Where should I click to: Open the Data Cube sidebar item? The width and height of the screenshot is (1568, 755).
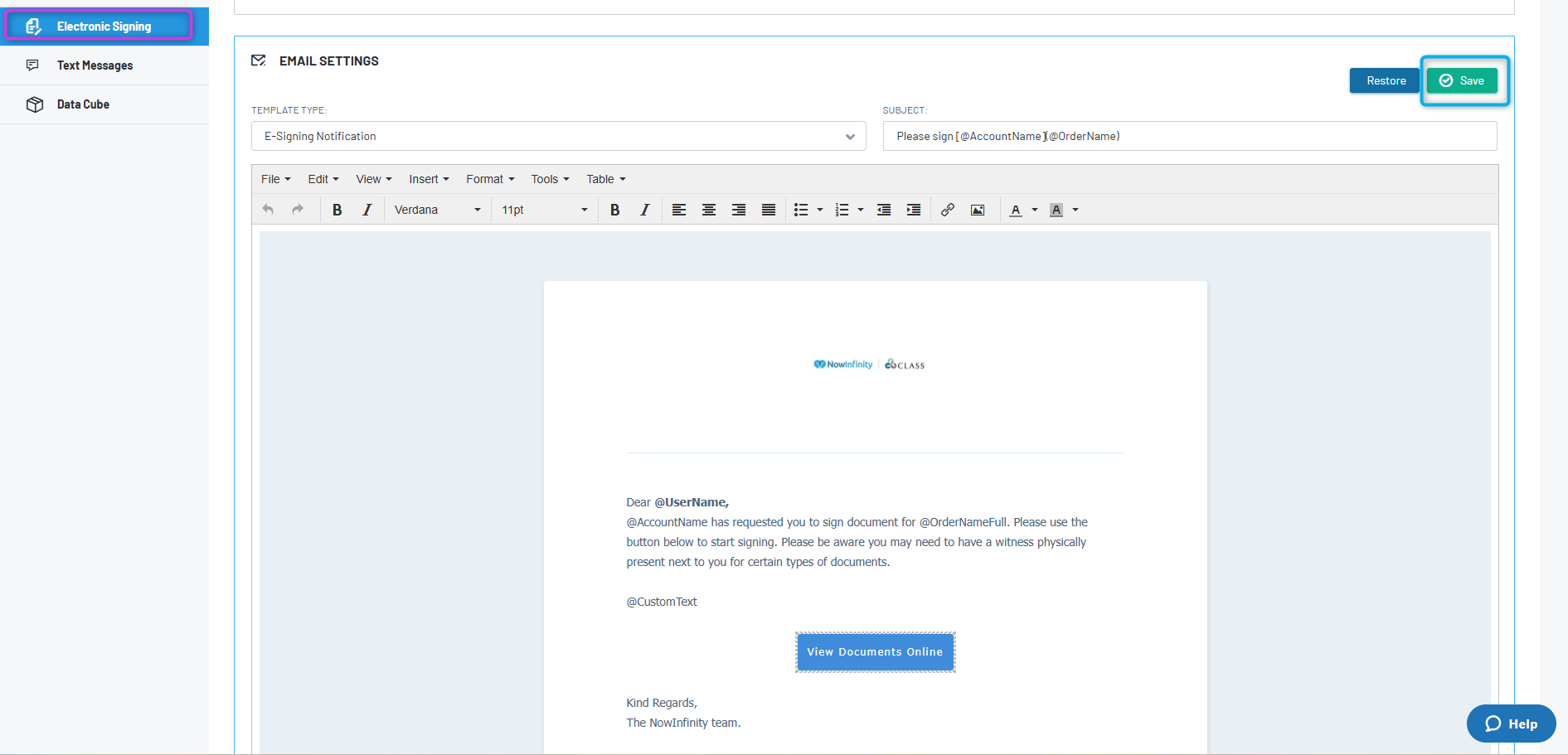83,104
